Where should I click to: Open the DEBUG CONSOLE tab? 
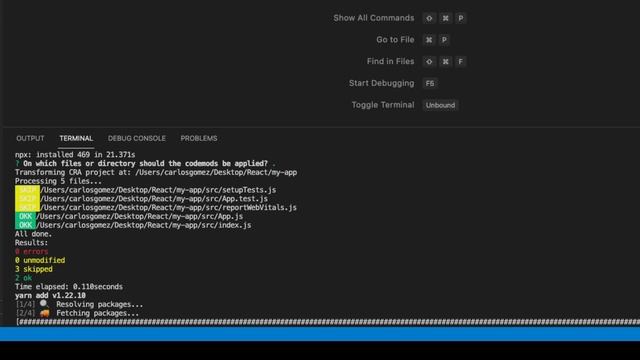coord(137,138)
